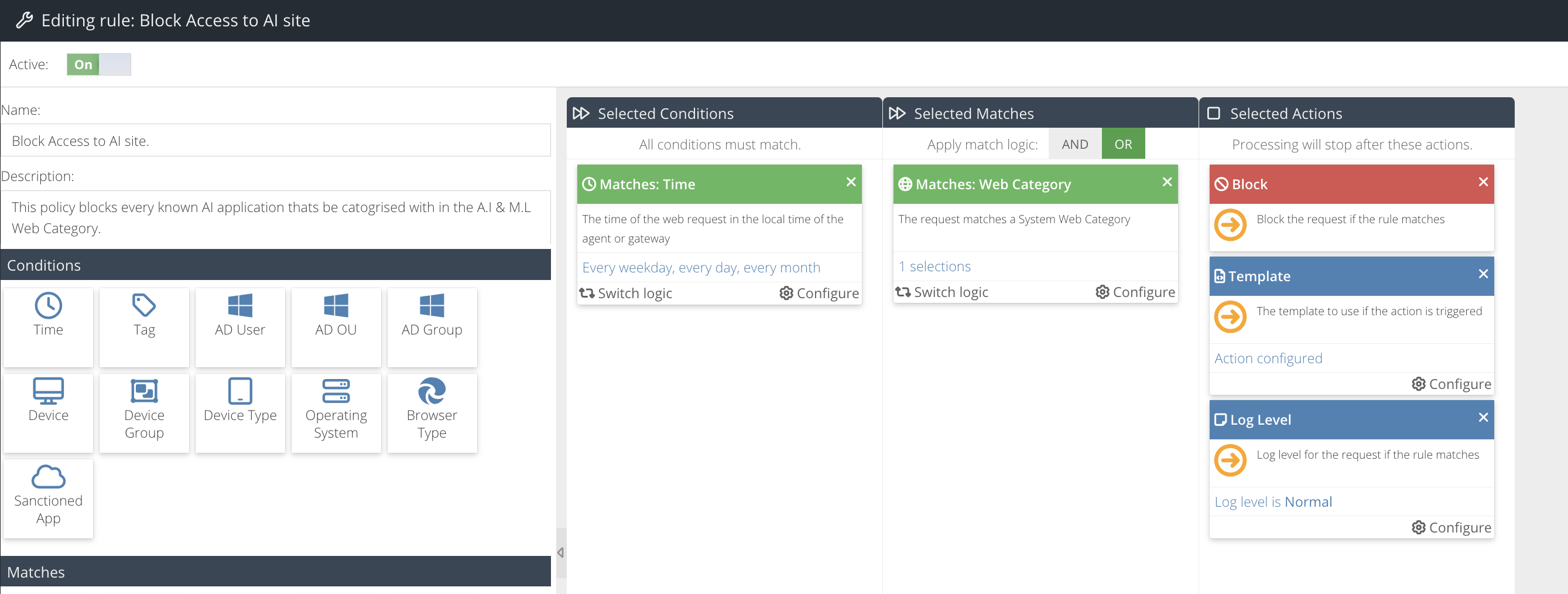Click the Selected Matches panel header

[1040, 113]
